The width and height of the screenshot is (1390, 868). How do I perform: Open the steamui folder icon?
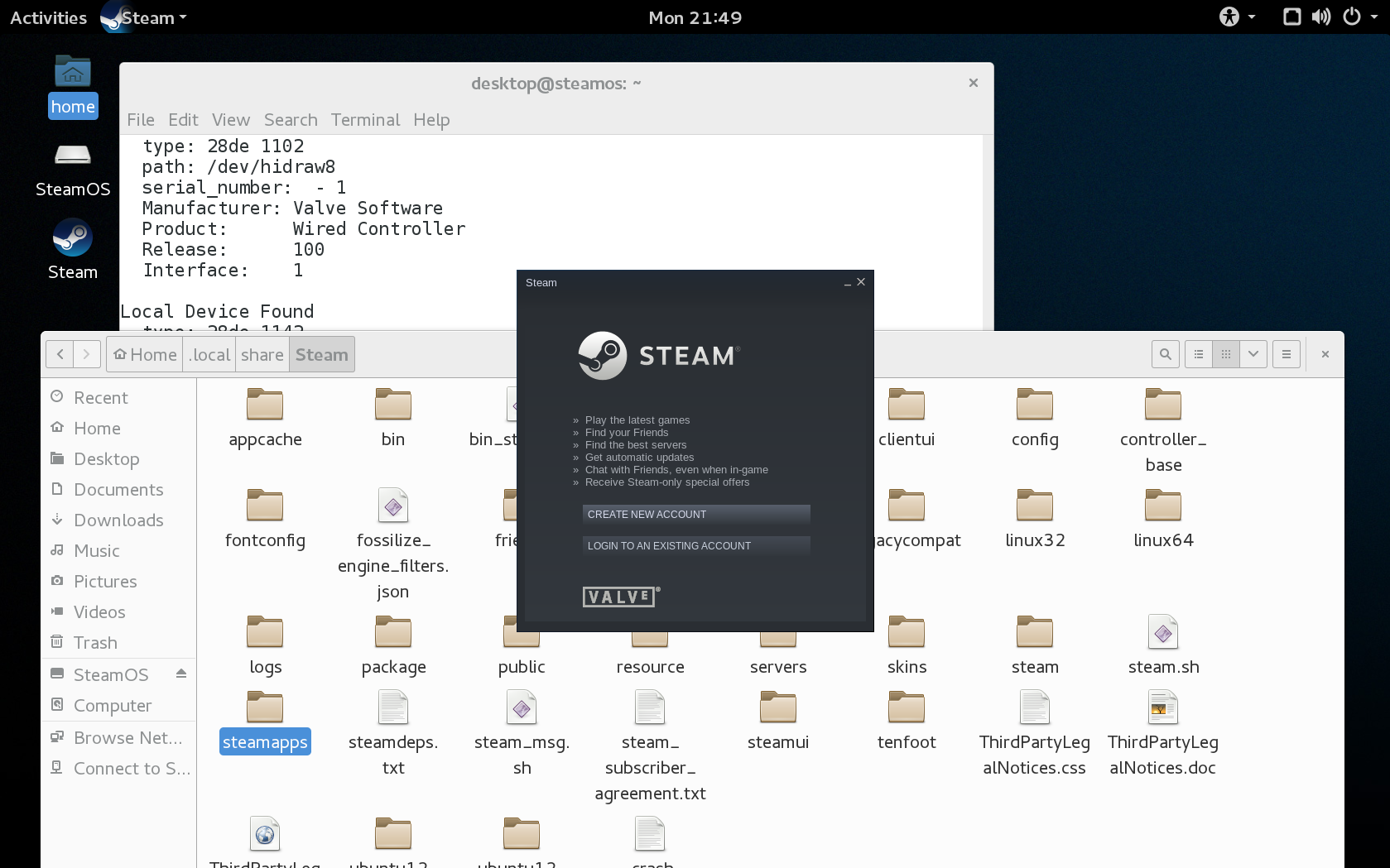point(778,707)
